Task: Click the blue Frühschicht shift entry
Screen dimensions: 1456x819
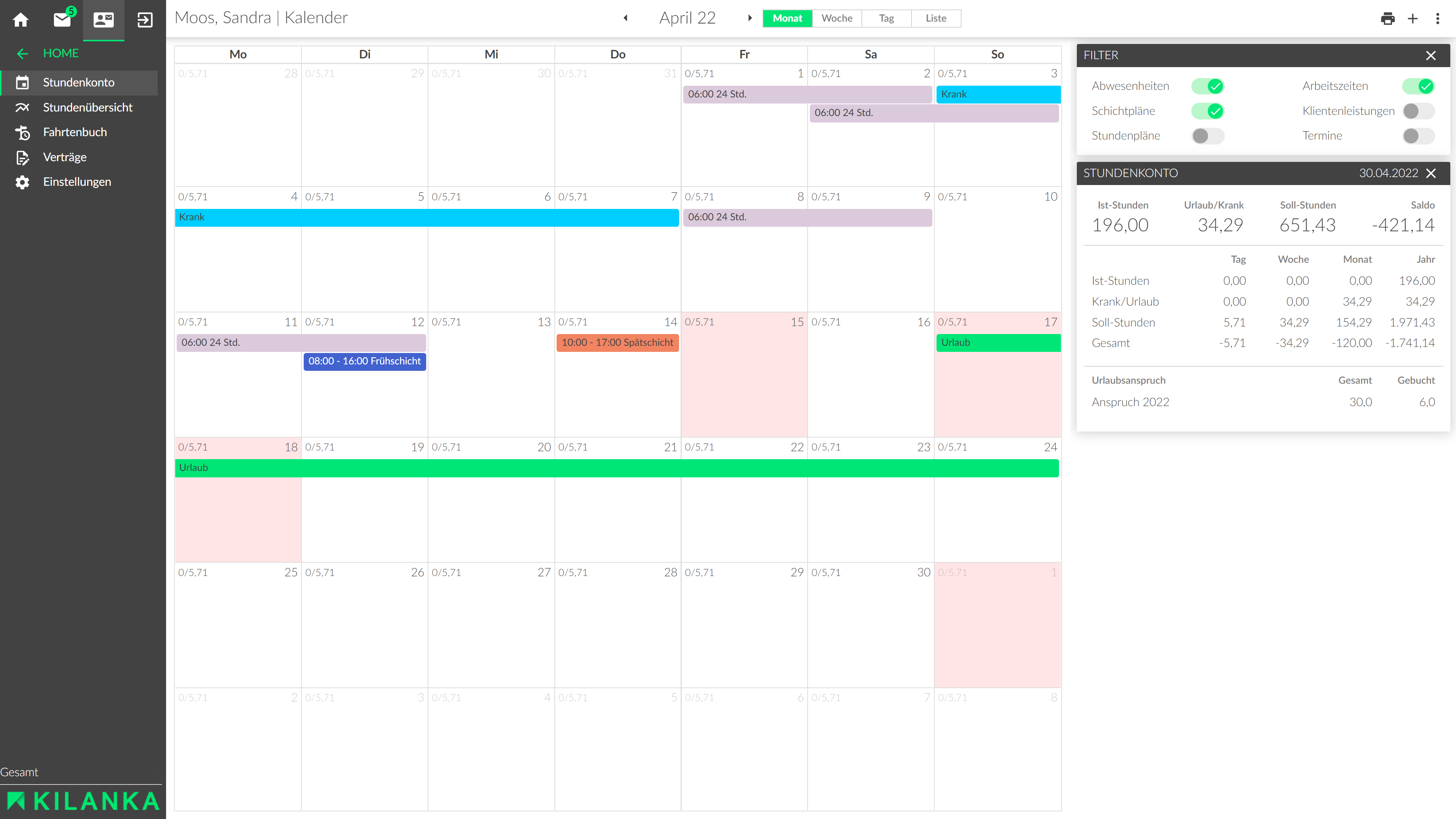Action: (x=364, y=361)
